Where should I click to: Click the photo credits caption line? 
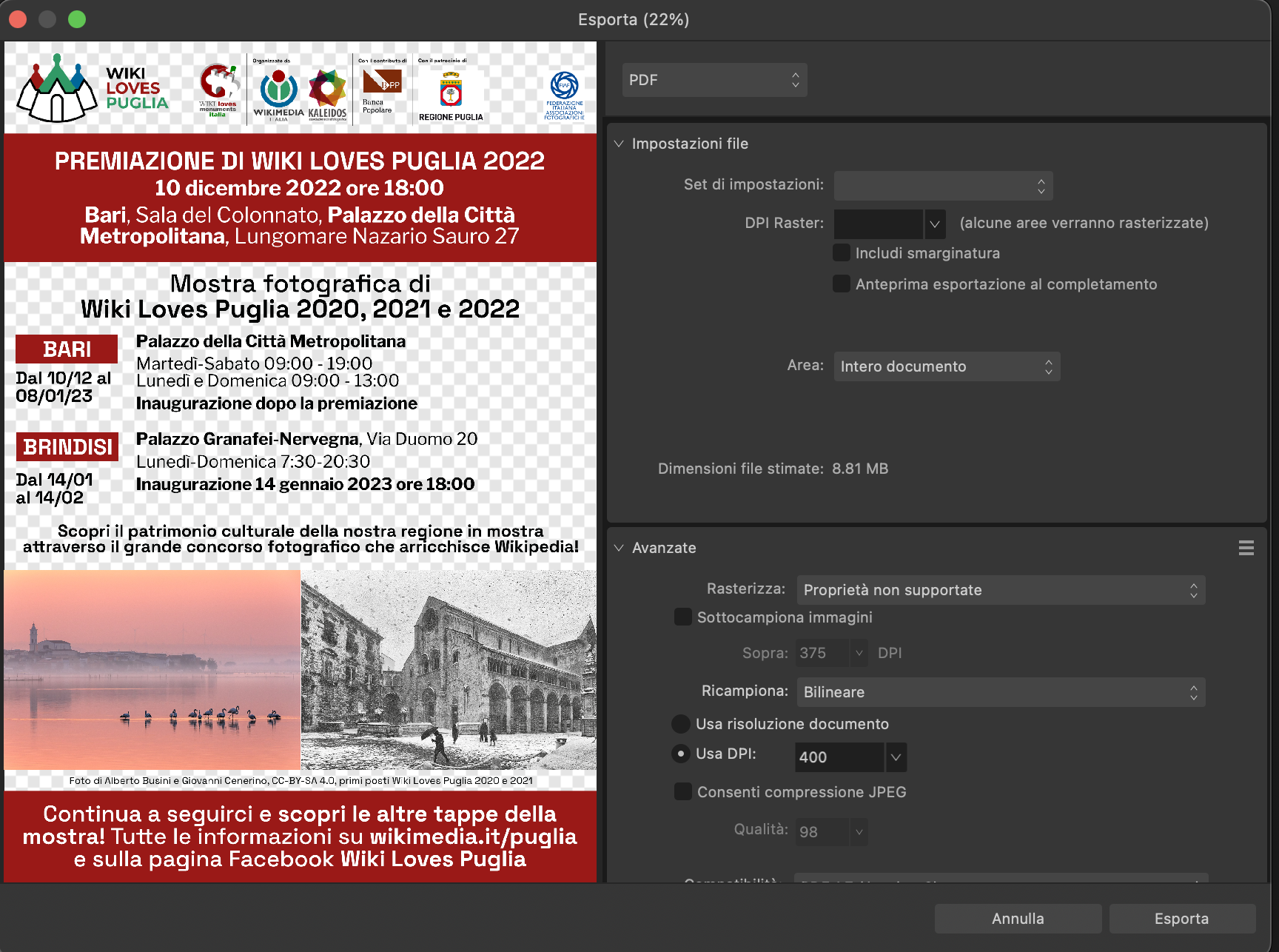(x=301, y=780)
